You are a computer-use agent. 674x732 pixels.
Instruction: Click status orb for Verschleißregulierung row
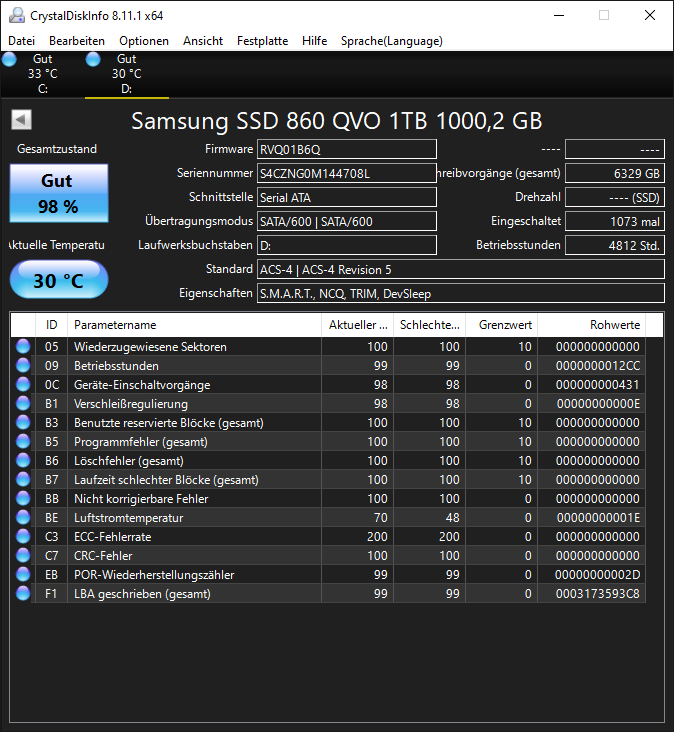coord(23,403)
